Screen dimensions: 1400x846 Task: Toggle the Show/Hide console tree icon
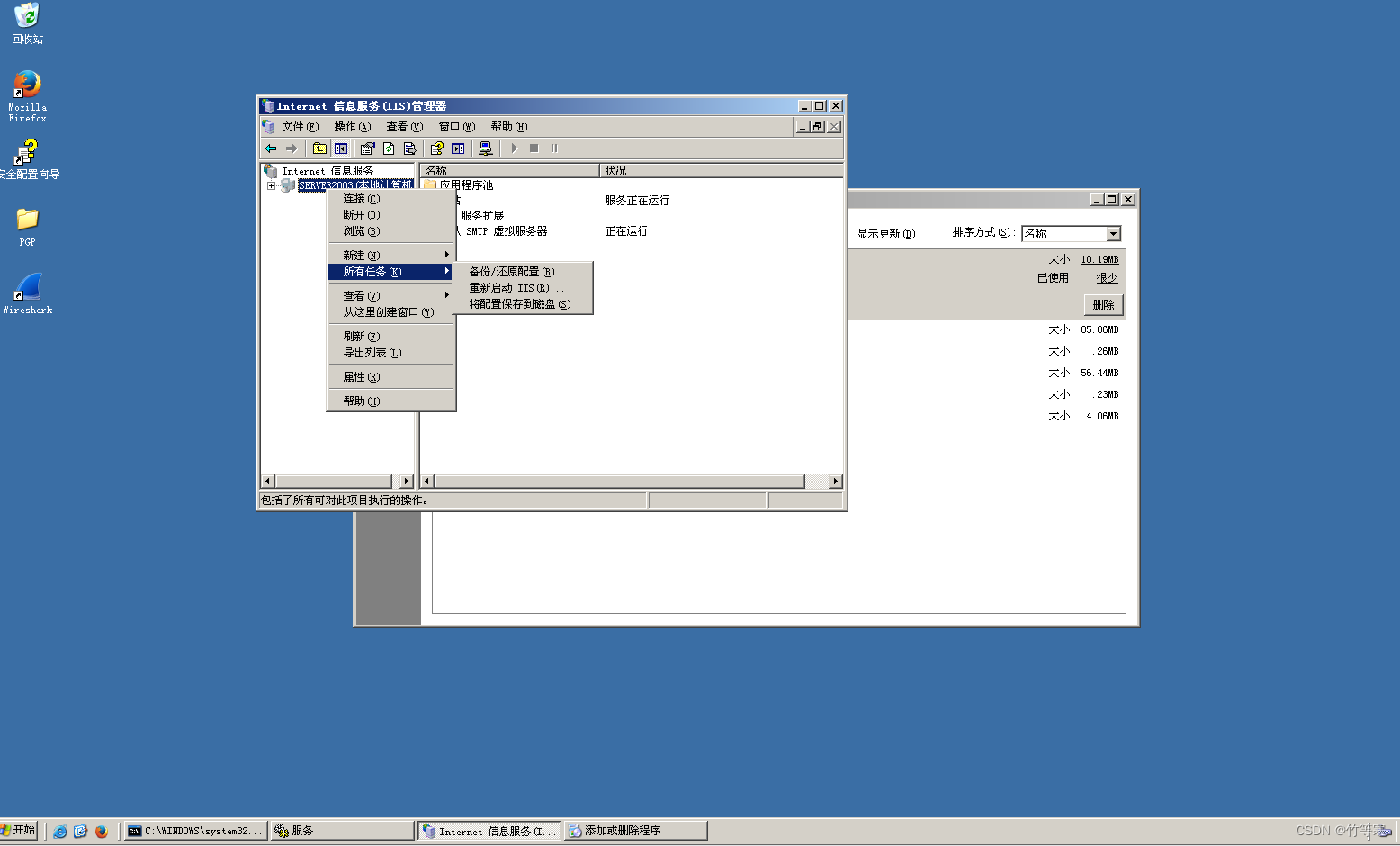click(x=341, y=148)
